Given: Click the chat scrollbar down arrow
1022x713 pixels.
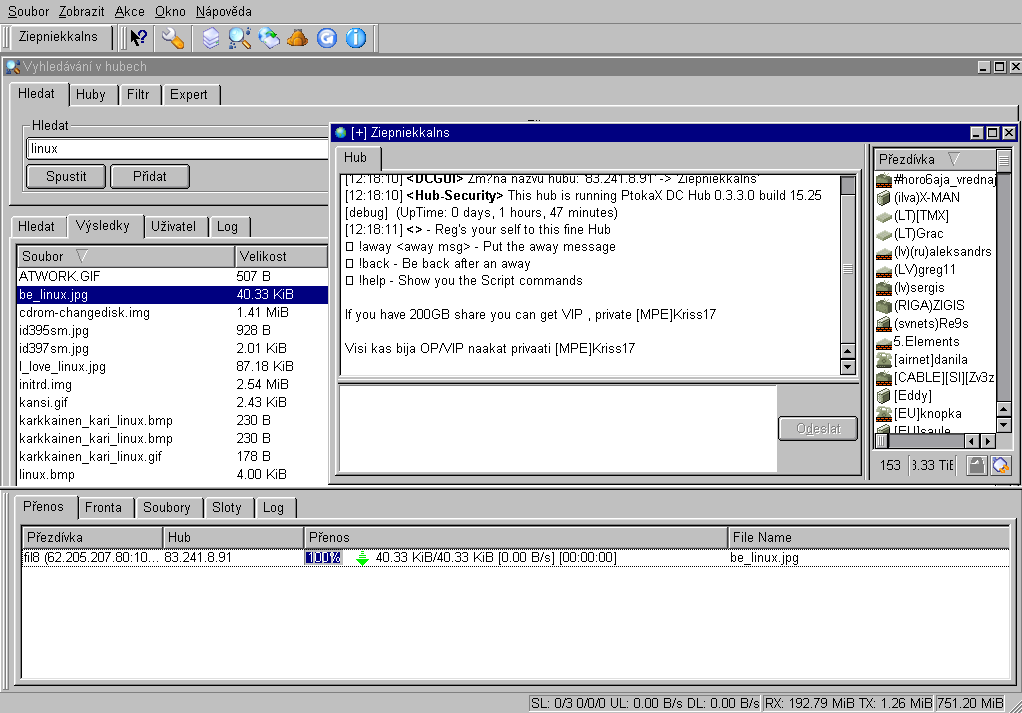Looking at the screenshot, I should coord(847,367).
